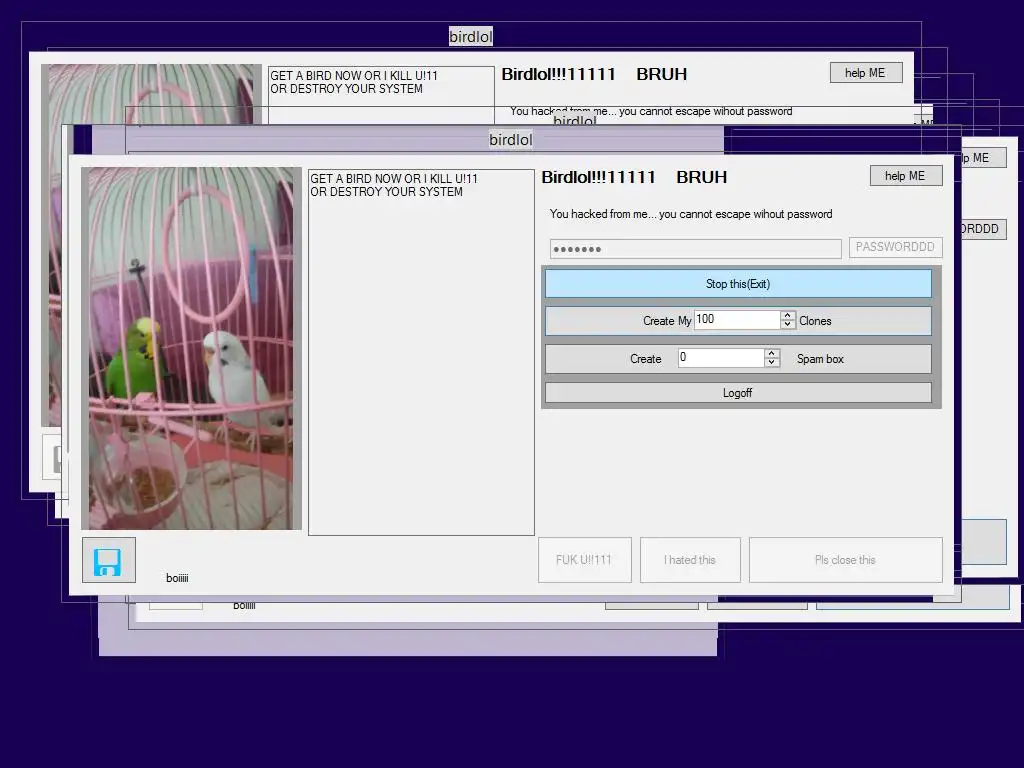
Task: Click the birdlol title of rearmost window
Action: point(471,37)
